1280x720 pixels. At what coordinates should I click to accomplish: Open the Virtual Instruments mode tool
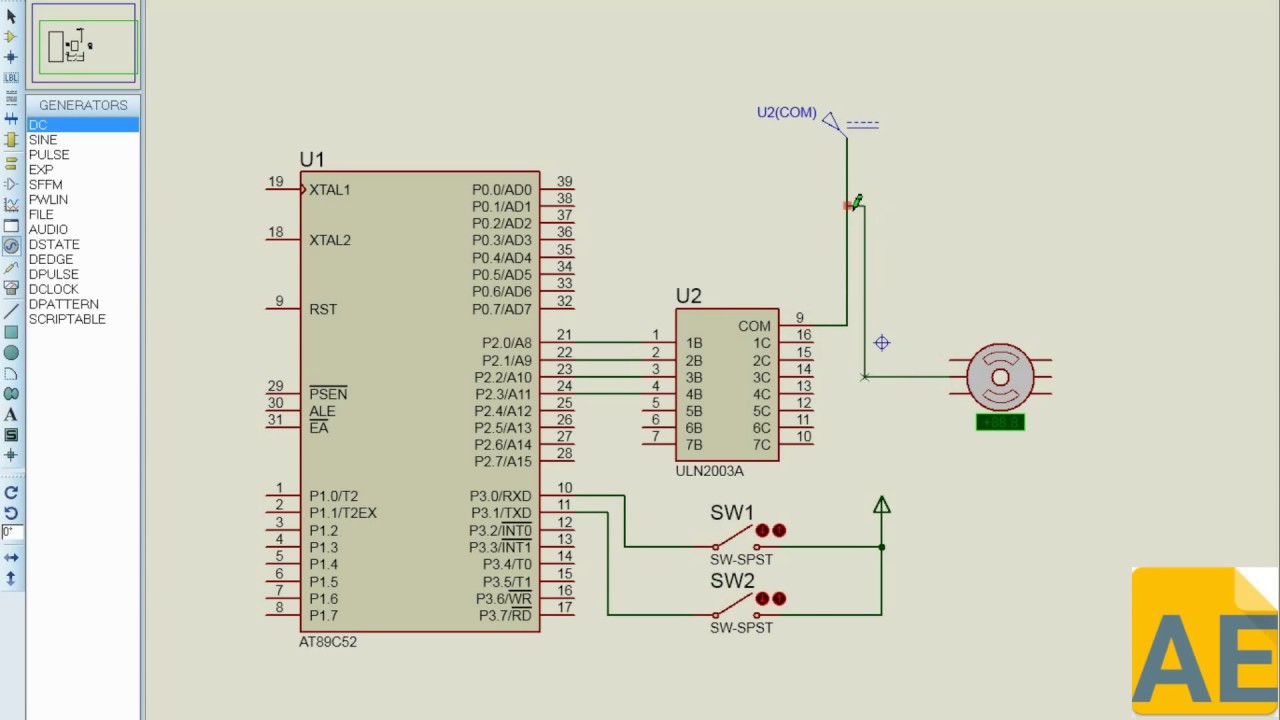11,288
